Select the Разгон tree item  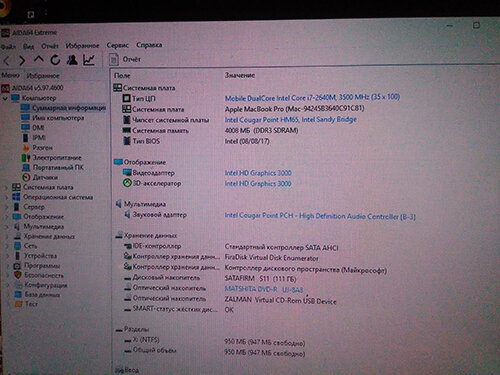[x=37, y=147]
